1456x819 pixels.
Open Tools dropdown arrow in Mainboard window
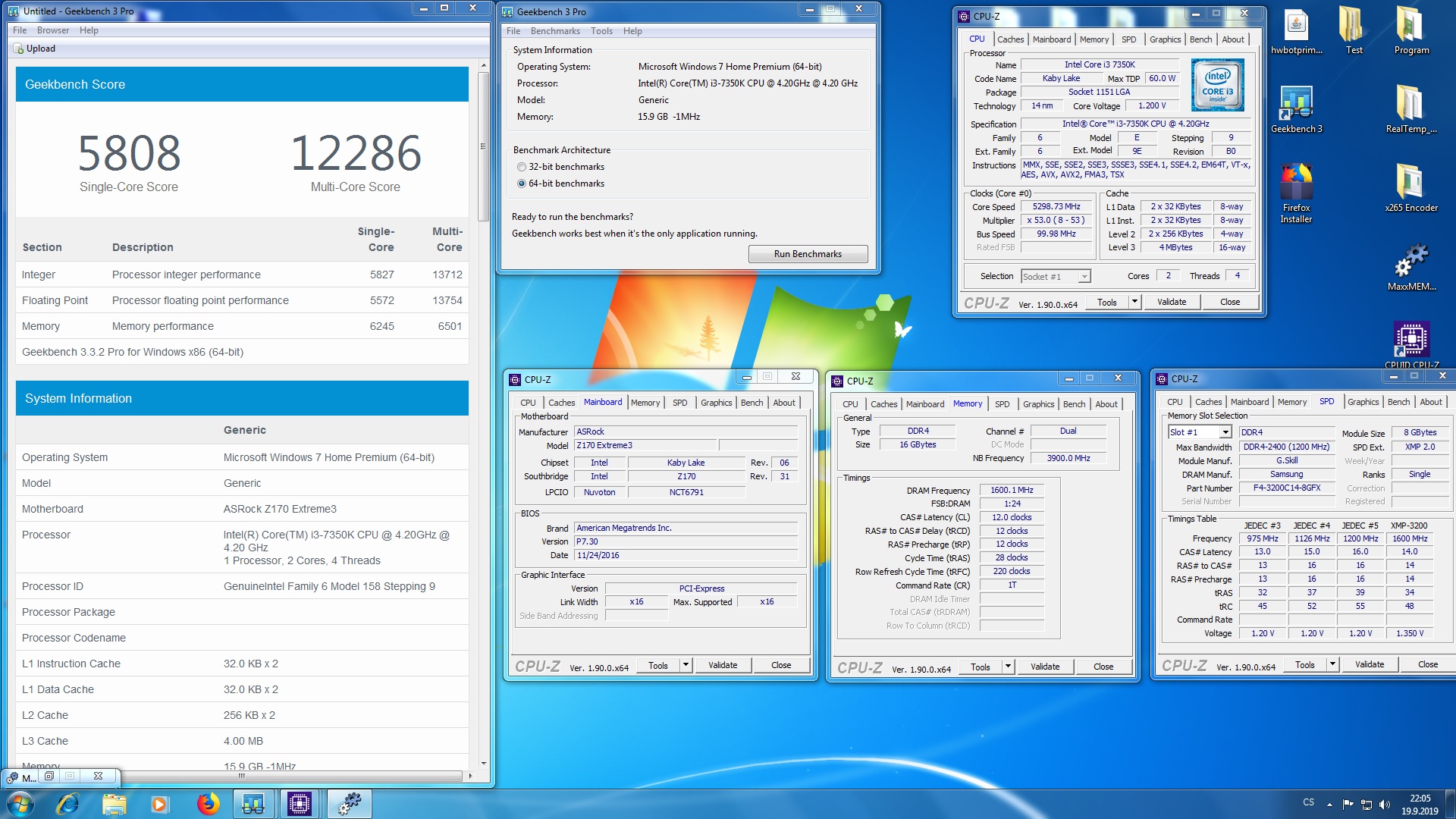[x=686, y=665]
